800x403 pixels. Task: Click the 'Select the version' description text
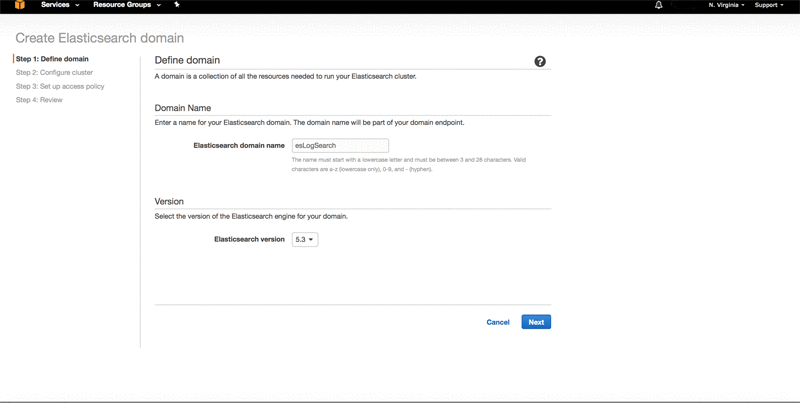tap(251, 216)
